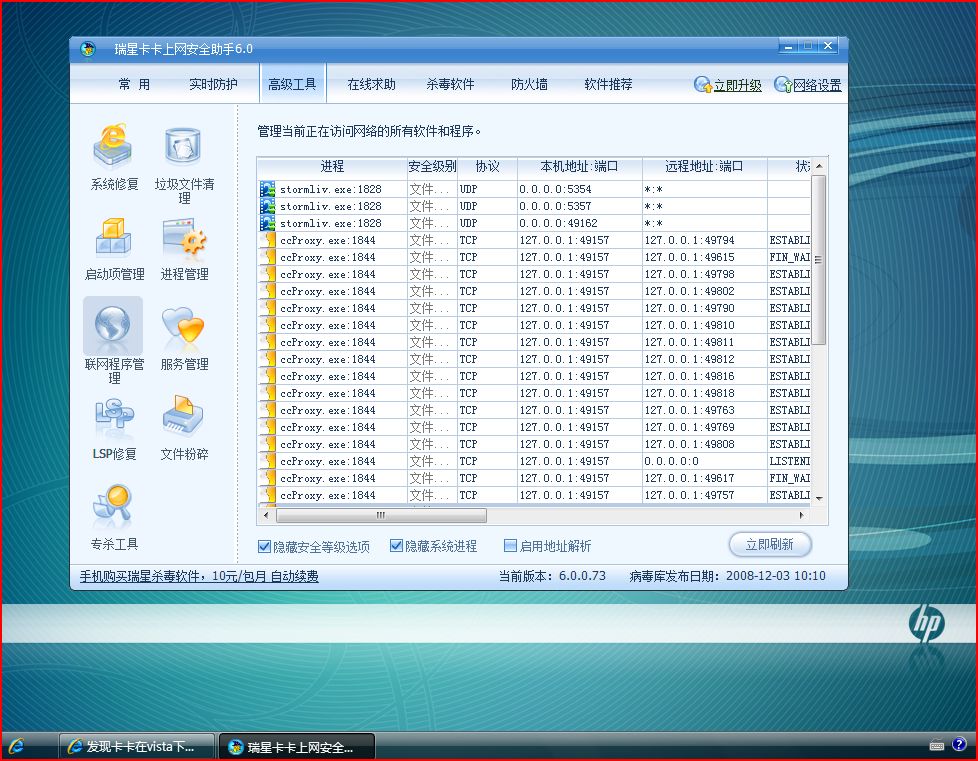Open the 专杀工具 virus removal tools
Image resolution: width=978 pixels, height=761 pixels.
click(113, 517)
